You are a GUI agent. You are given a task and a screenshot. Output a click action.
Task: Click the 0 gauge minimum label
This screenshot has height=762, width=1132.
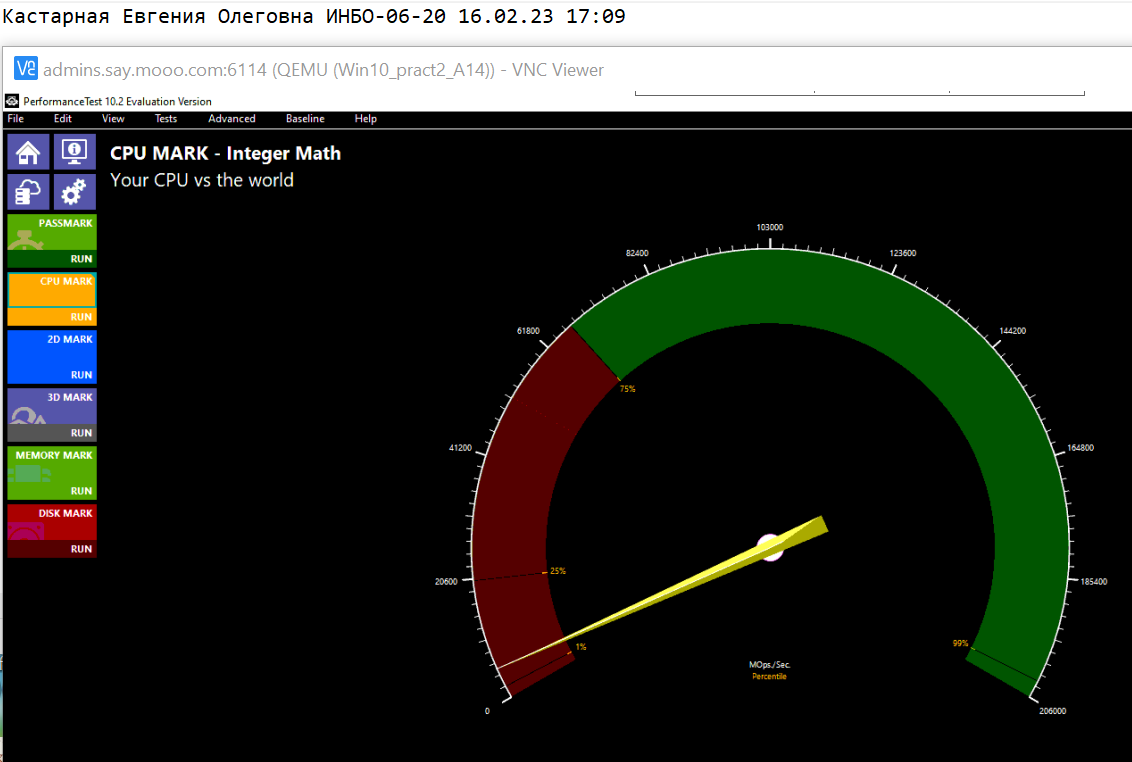click(487, 711)
